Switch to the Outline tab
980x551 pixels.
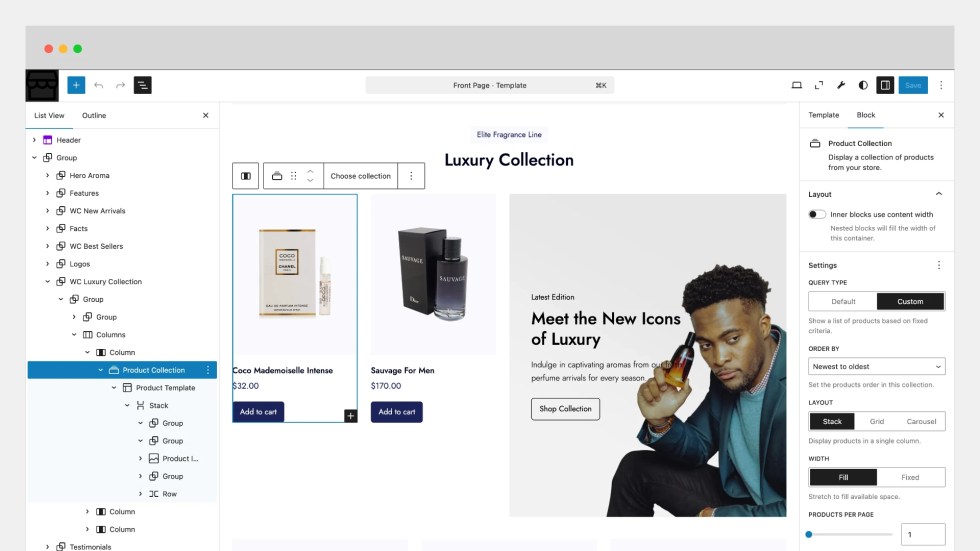point(94,116)
